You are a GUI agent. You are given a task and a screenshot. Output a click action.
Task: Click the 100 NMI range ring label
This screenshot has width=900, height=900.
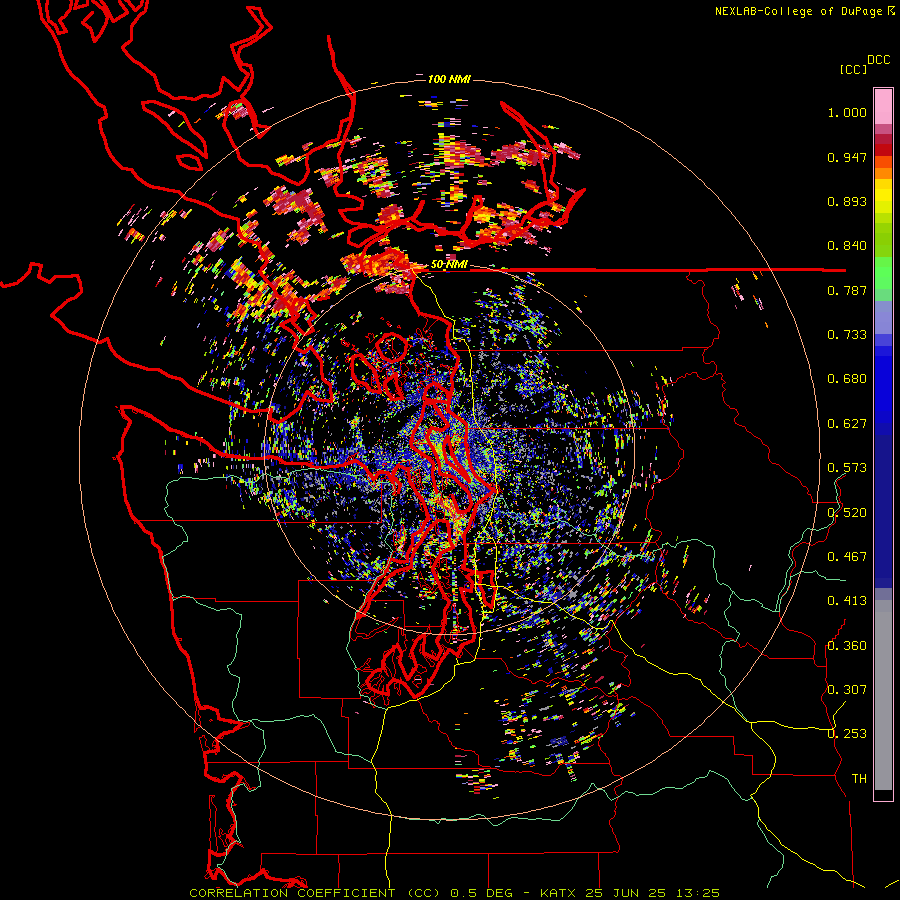coord(449,79)
